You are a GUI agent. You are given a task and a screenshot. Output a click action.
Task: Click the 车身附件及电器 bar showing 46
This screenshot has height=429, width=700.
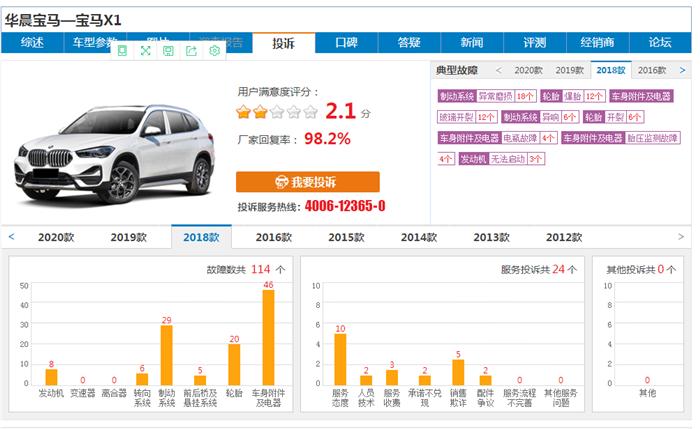pos(268,337)
